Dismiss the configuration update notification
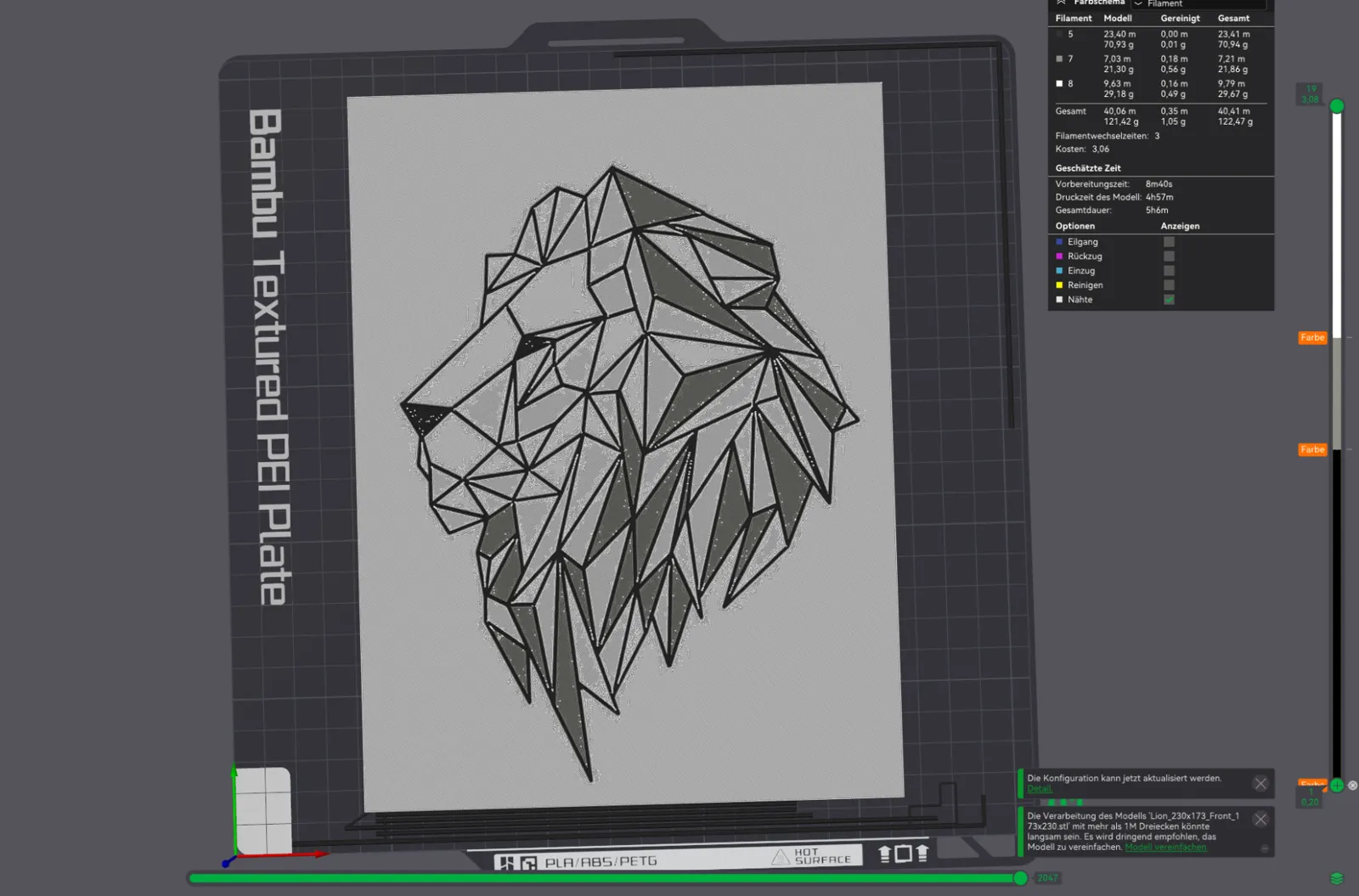Viewport: 1359px width, 896px height. 1260,784
